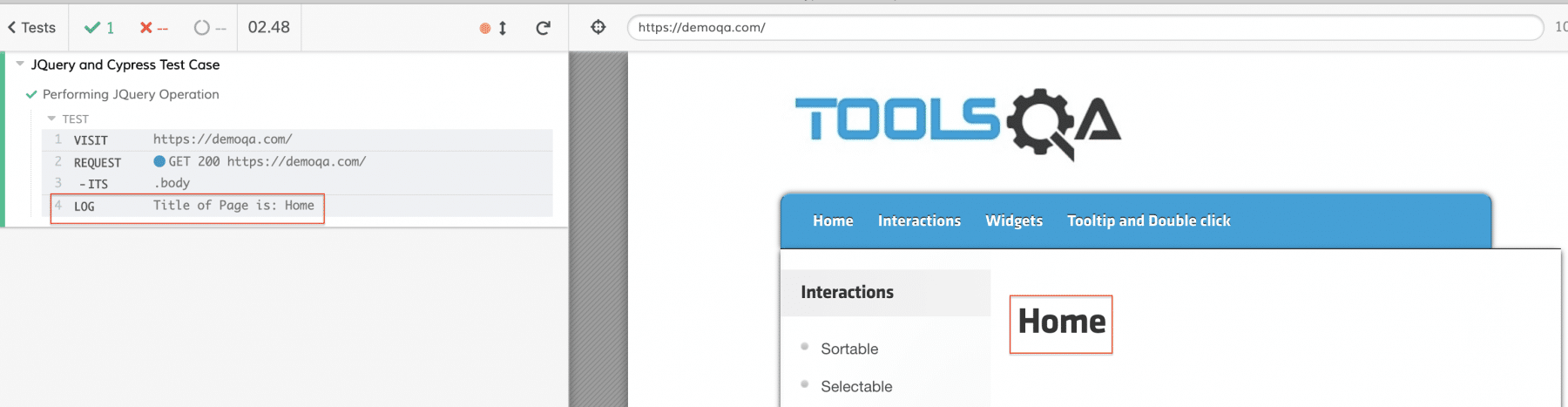
Task: Open the Widgets menu item
Action: (x=1014, y=220)
